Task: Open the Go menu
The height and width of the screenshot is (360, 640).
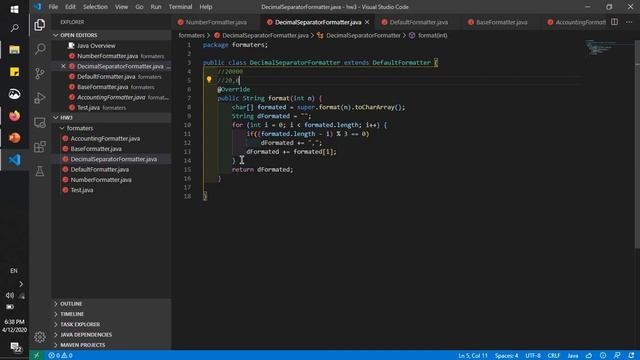Action: point(139,7)
